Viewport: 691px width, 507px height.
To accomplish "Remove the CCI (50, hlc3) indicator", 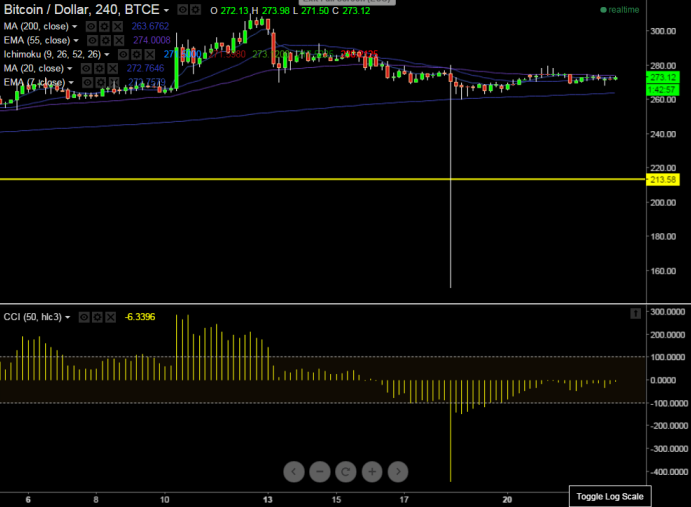I will (x=111, y=317).
